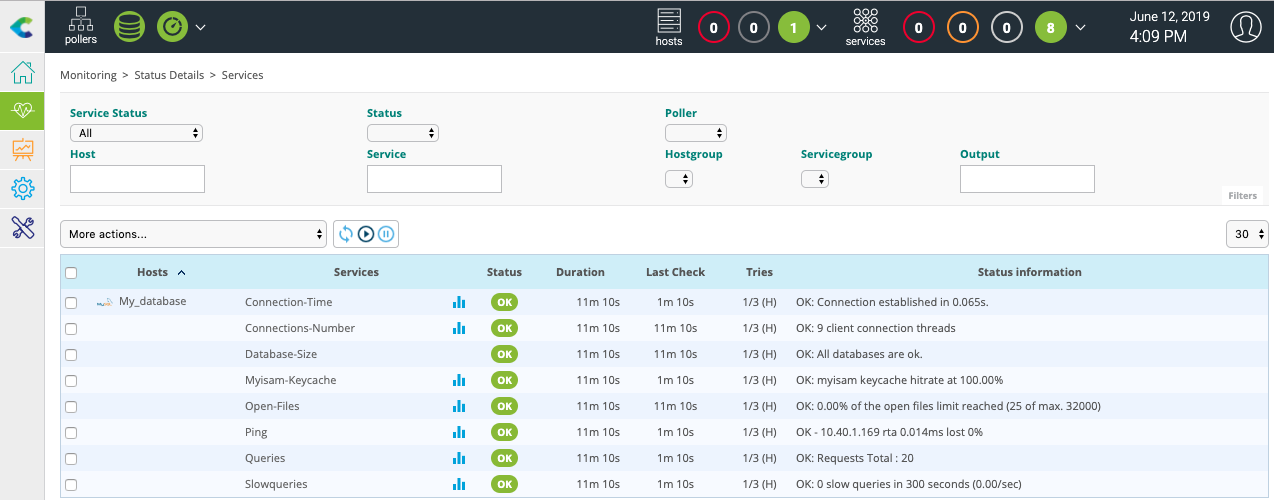Tick the checkbox for Ping row
1274x500 pixels.
click(71, 432)
